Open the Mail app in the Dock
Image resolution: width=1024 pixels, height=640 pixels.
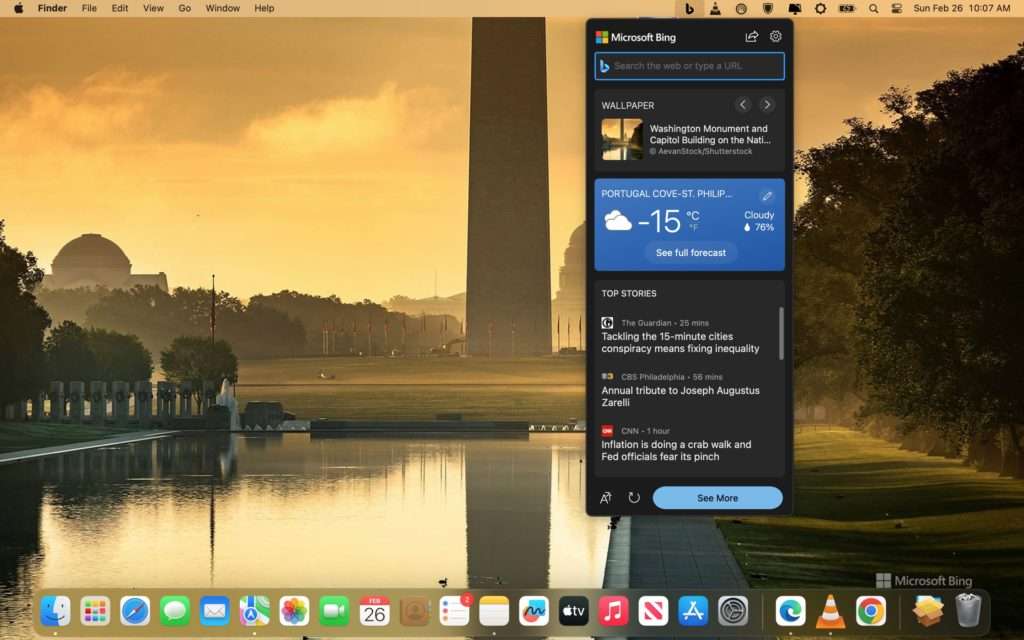point(215,611)
